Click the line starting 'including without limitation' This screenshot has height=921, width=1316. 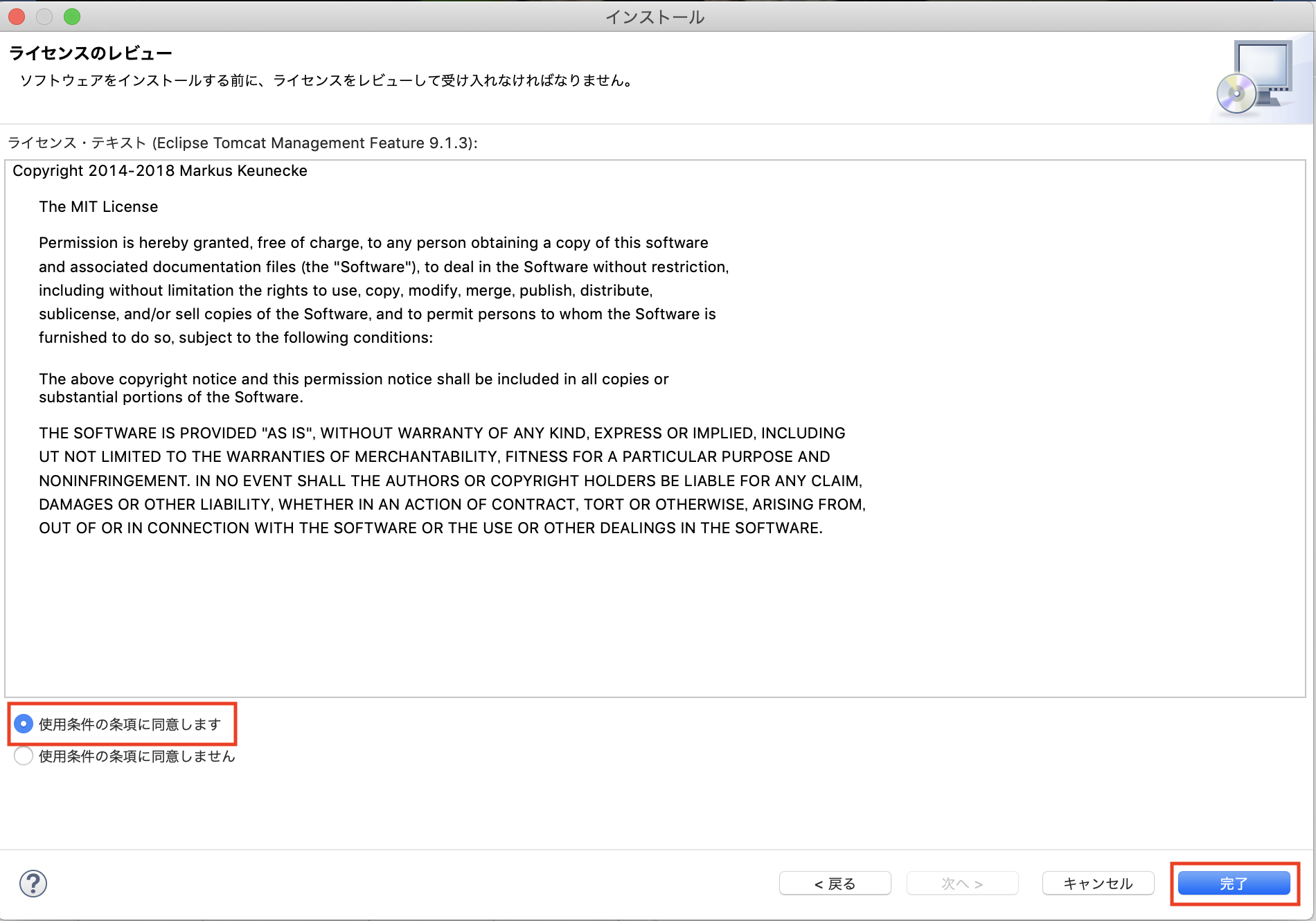346,291
